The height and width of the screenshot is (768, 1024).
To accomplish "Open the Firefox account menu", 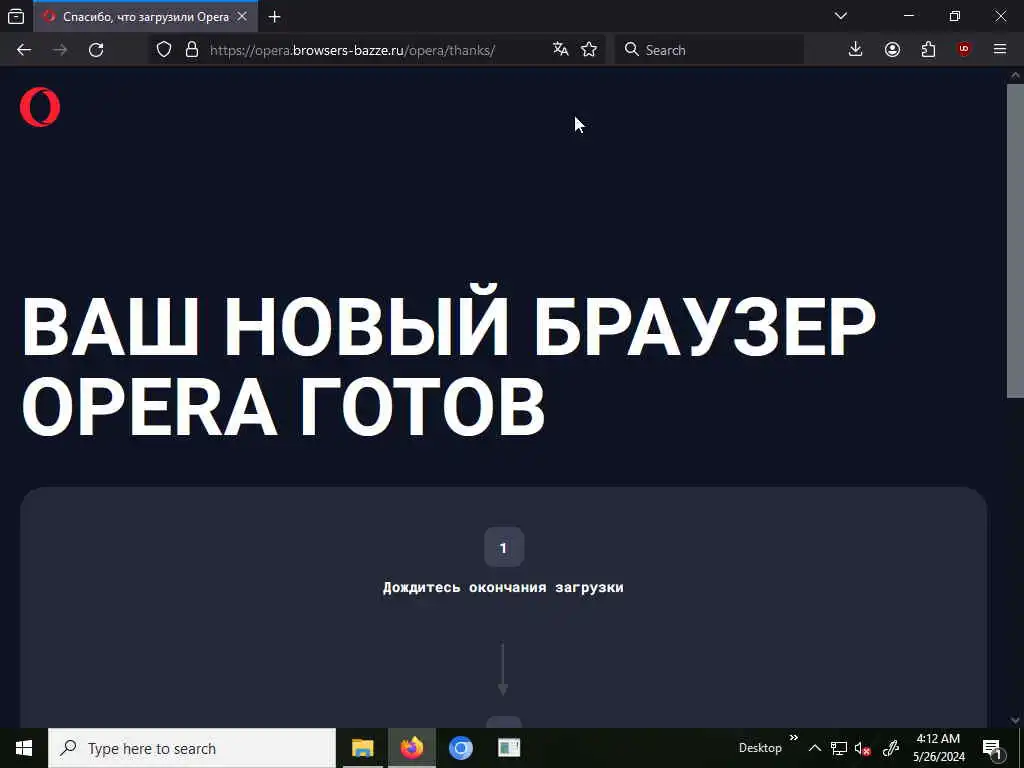I will (x=892, y=50).
